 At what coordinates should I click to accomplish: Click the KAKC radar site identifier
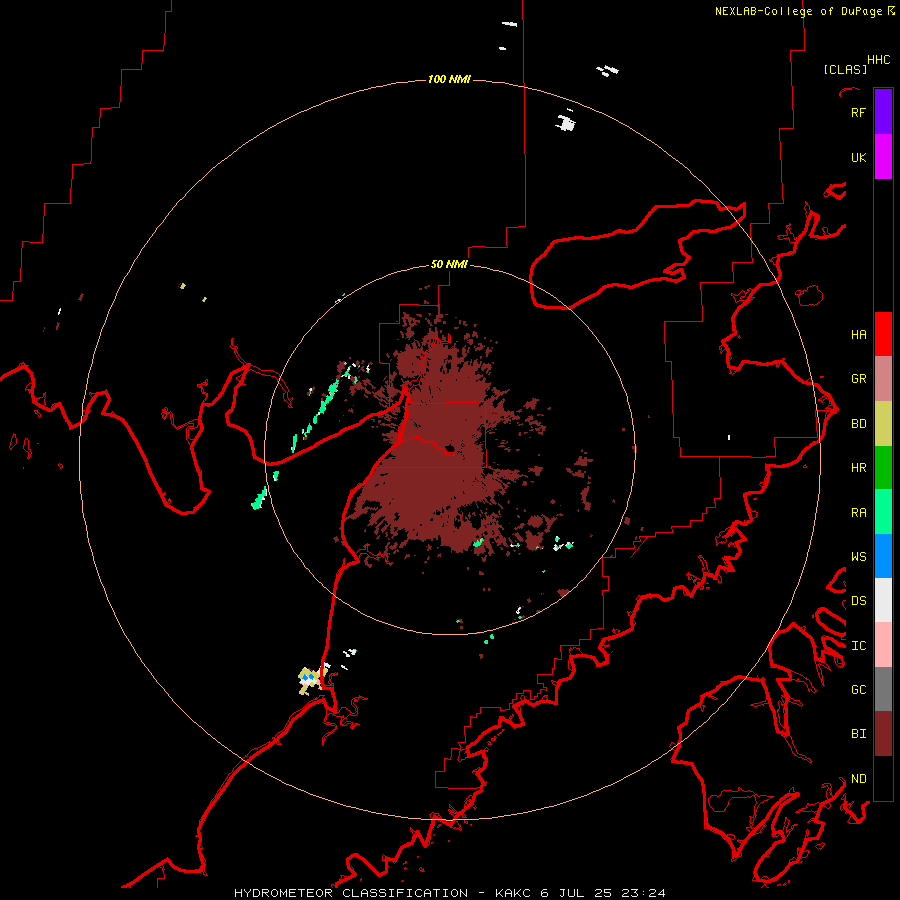coord(514,893)
